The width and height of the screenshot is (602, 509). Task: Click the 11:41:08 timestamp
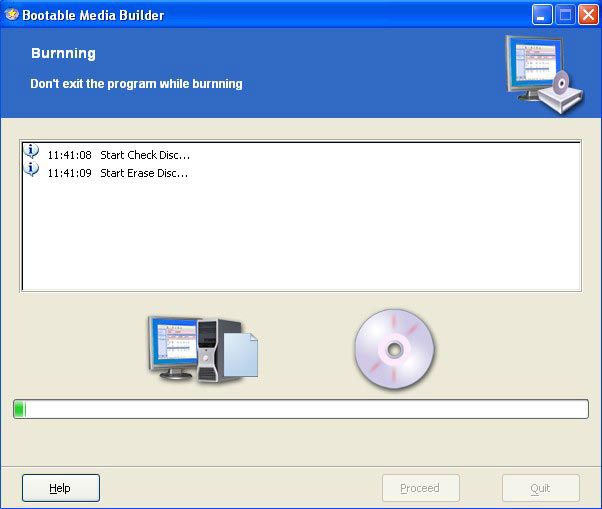click(69, 155)
